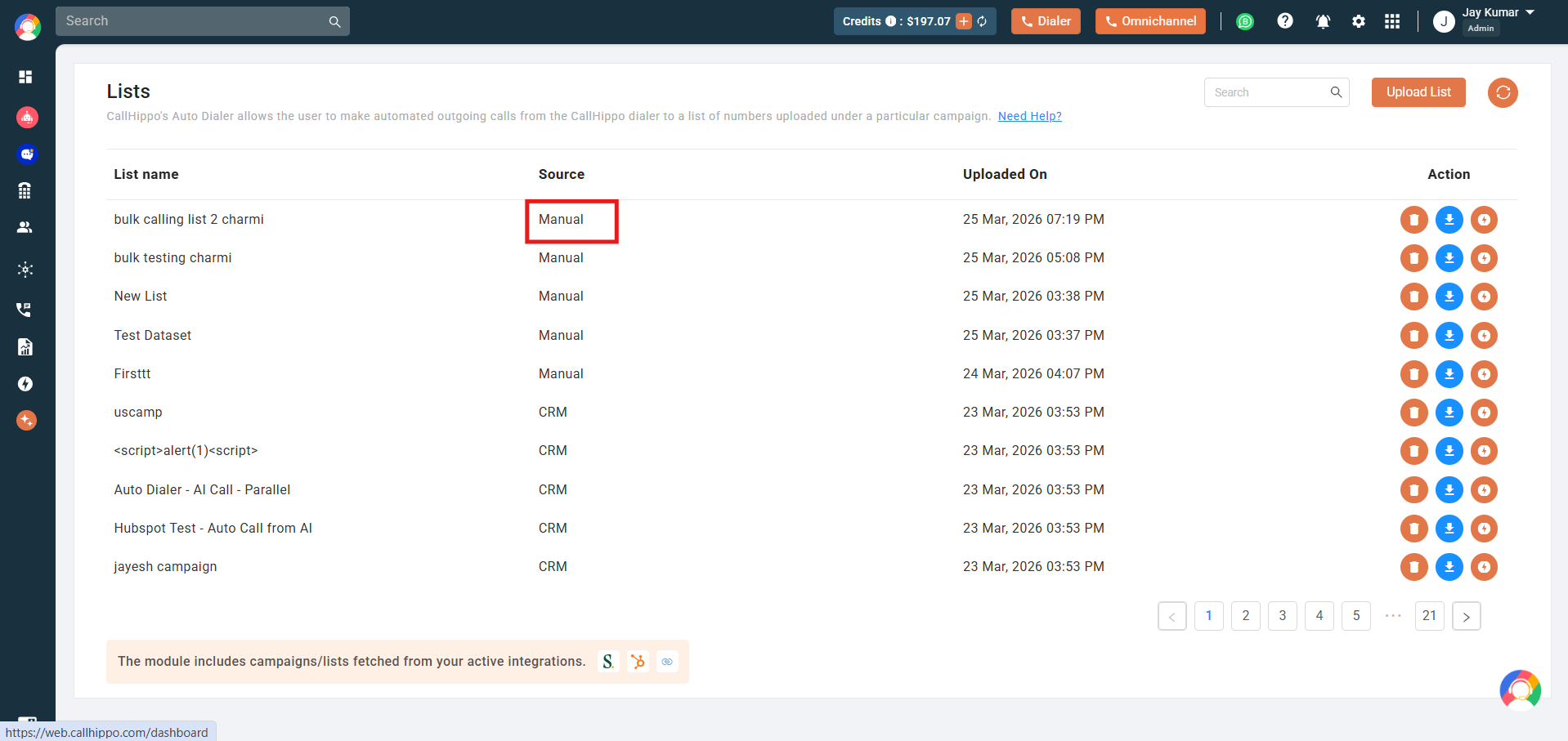Click '24 Mar, 2026 04:07 PM' date cell
This screenshot has width=1568, height=741.
(1033, 373)
